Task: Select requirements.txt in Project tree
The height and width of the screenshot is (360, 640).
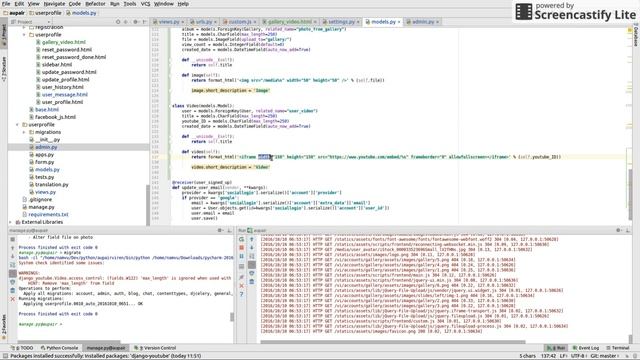Action: [x=48, y=215]
